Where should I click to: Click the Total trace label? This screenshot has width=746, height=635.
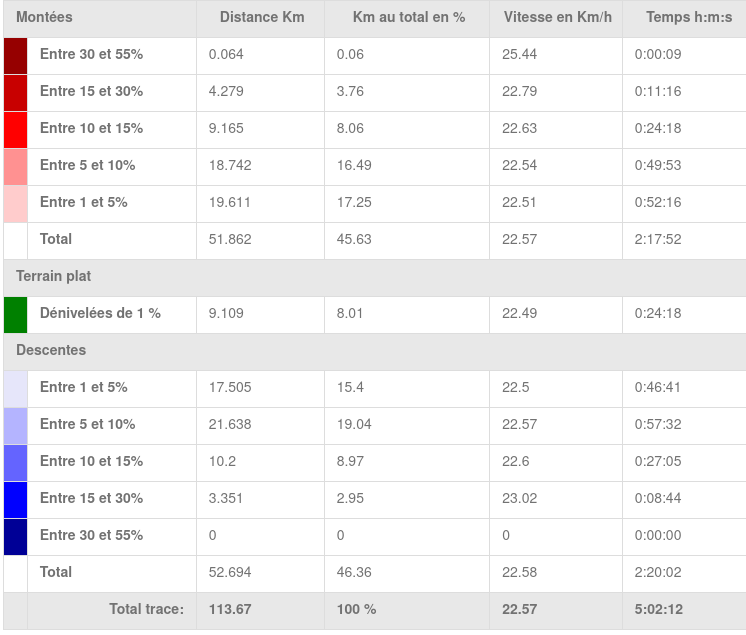[146, 609]
